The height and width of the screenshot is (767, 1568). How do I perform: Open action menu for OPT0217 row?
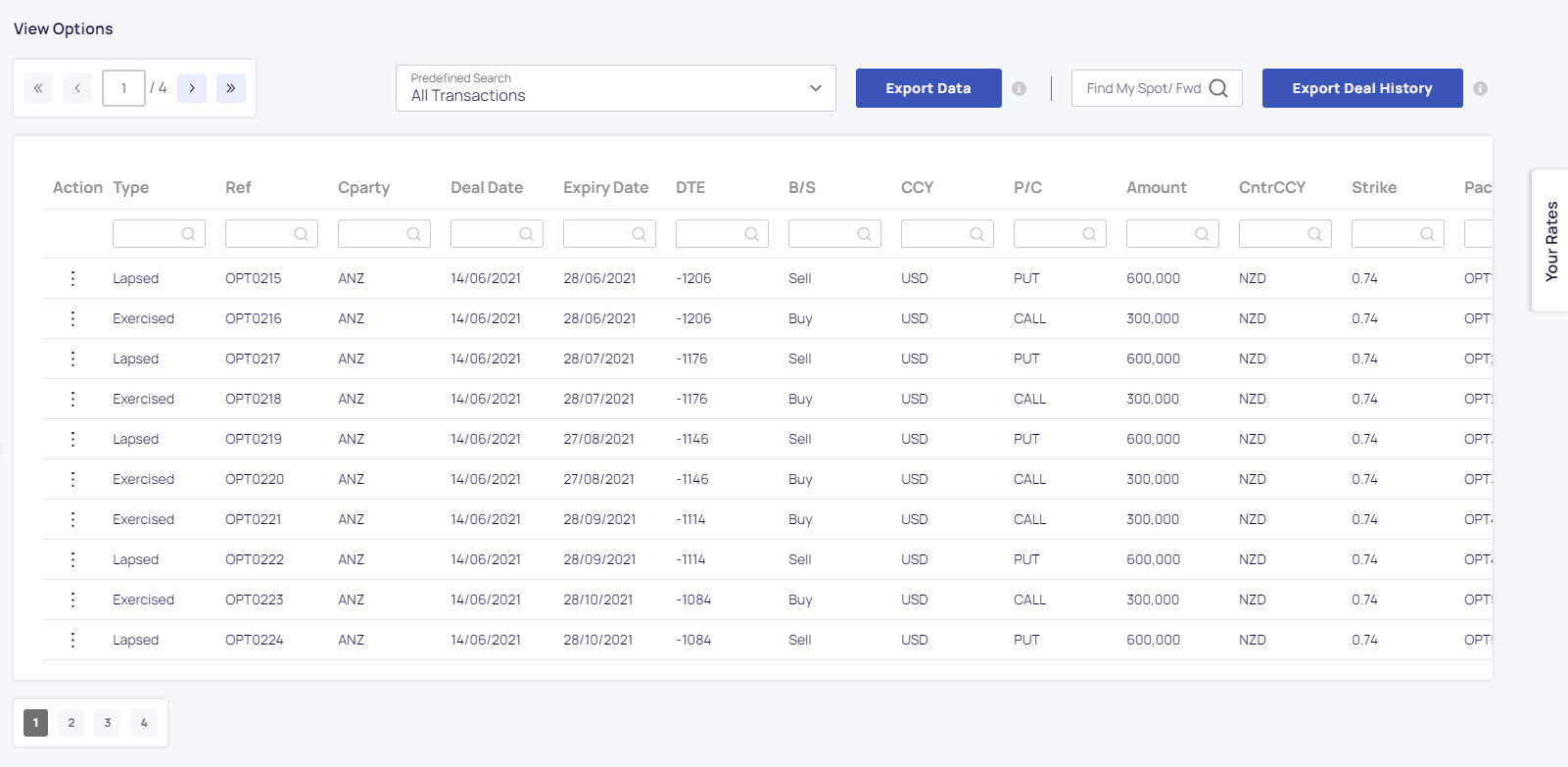[72, 359]
